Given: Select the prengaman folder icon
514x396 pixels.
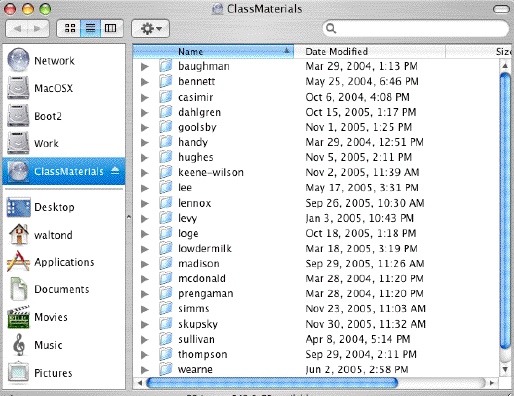Looking at the screenshot, I should click(165, 293).
